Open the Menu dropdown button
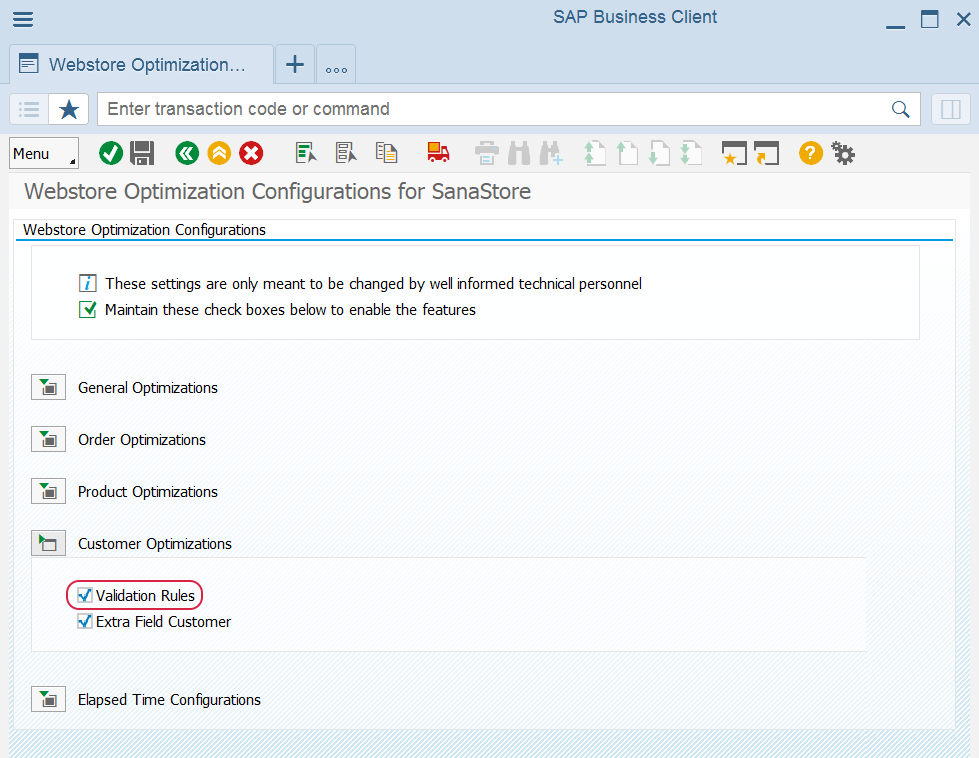Screen dimensions: 979x758 point(44,153)
